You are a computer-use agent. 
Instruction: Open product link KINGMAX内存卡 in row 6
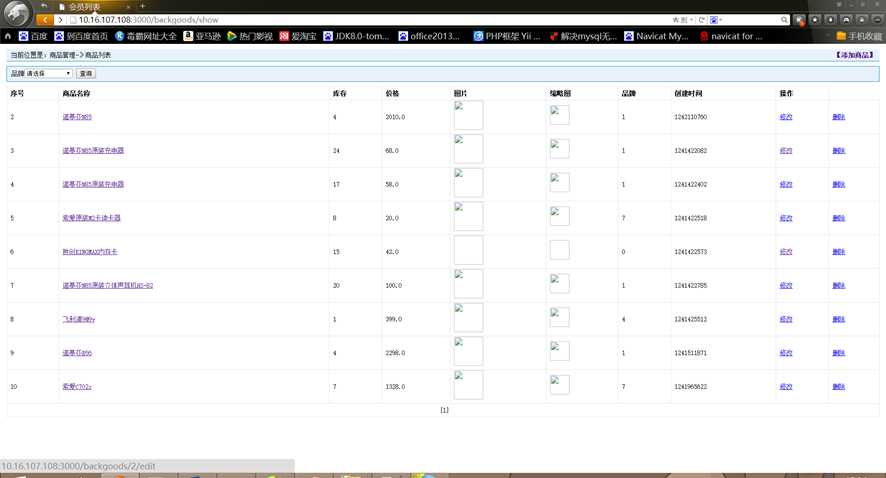point(90,252)
